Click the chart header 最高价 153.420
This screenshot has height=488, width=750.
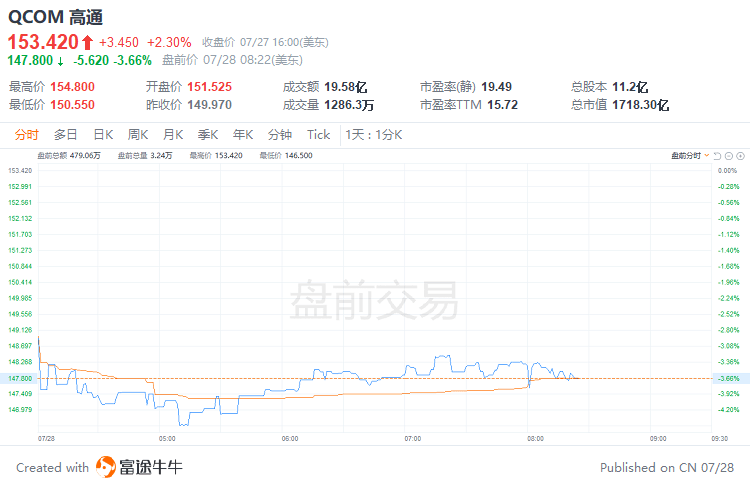(x=216, y=155)
